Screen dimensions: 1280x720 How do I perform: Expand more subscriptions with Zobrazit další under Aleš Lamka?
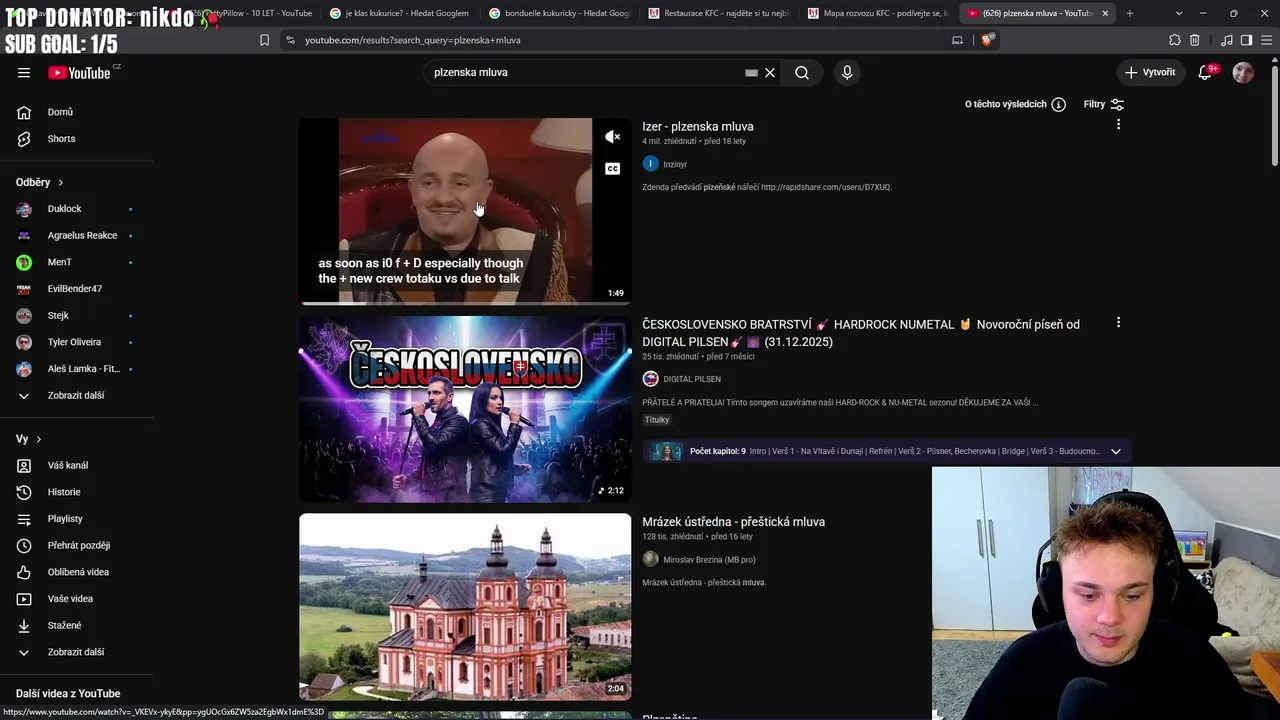click(77, 395)
